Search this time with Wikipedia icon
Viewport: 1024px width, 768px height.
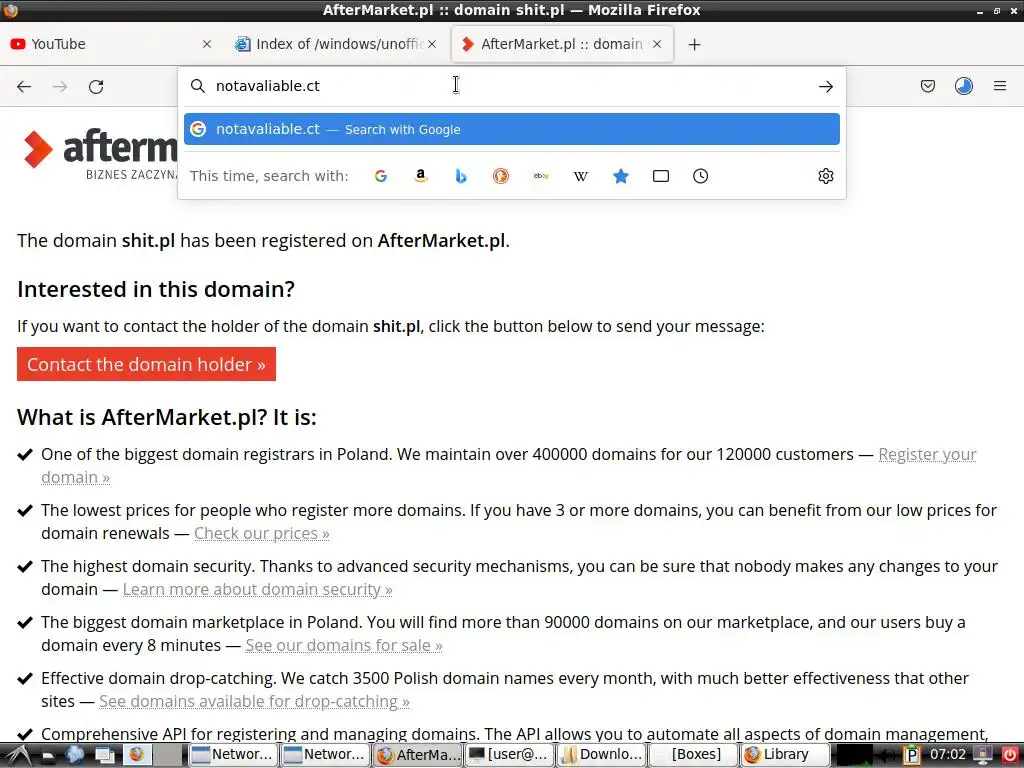(581, 176)
